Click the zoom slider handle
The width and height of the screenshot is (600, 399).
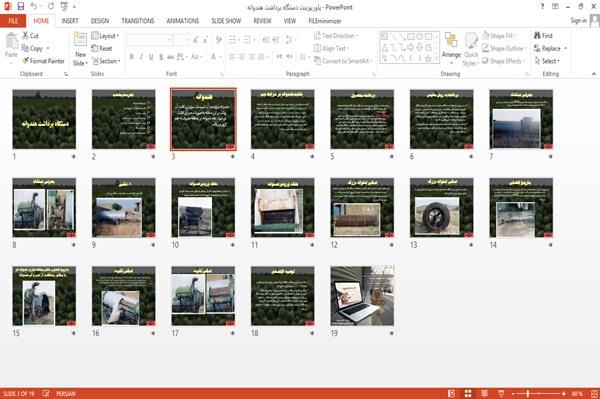pos(528,393)
